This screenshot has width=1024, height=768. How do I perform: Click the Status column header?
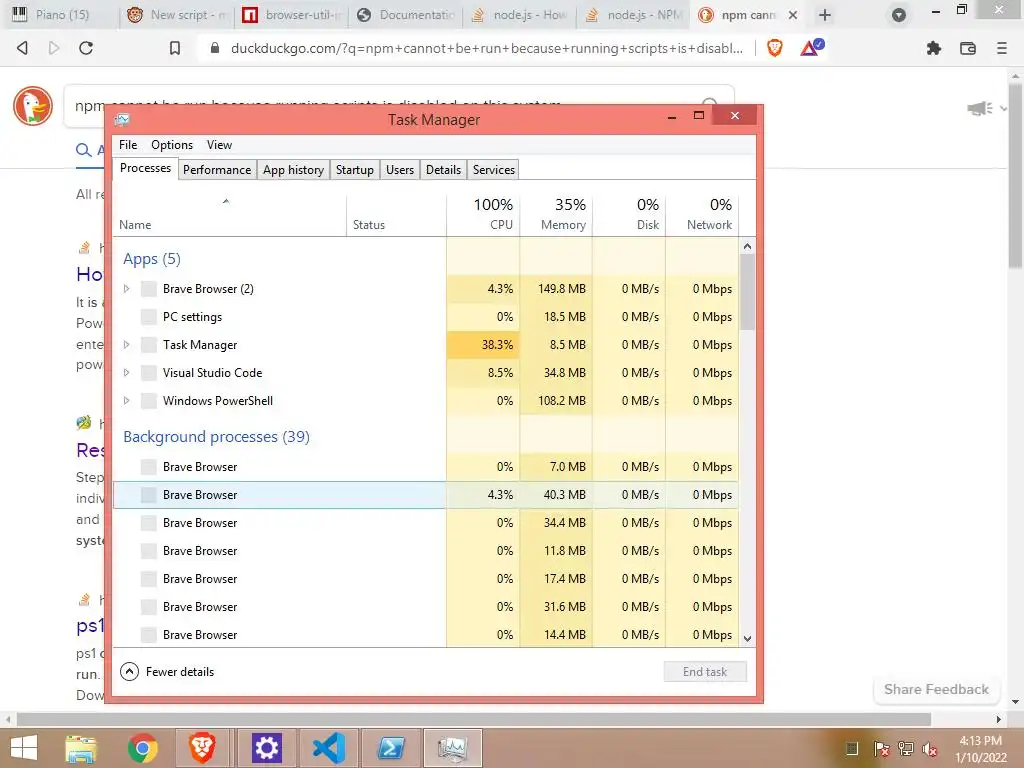pyautogui.click(x=396, y=214)
